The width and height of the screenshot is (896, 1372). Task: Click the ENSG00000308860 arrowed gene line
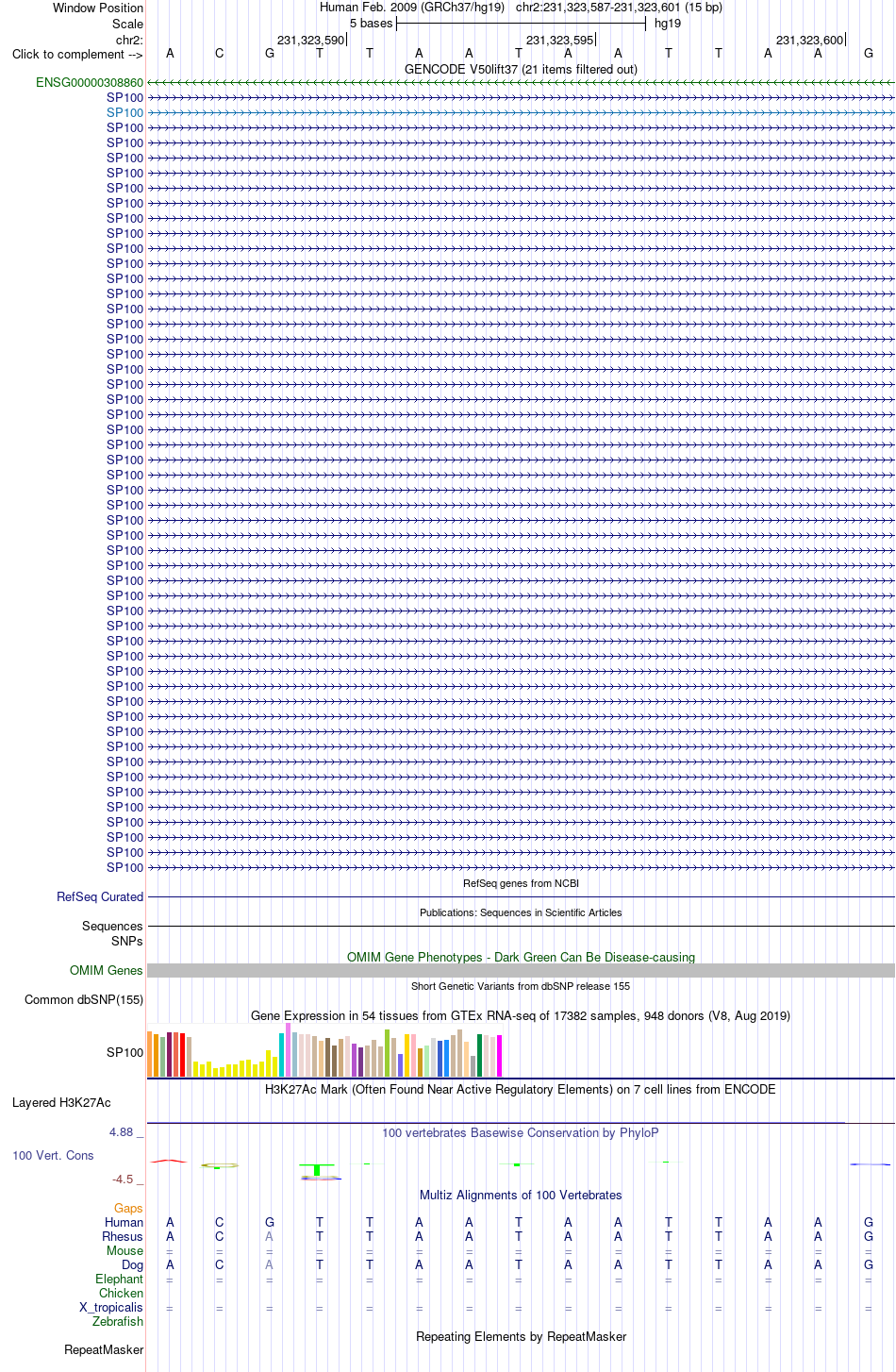[x=521, y=83]
